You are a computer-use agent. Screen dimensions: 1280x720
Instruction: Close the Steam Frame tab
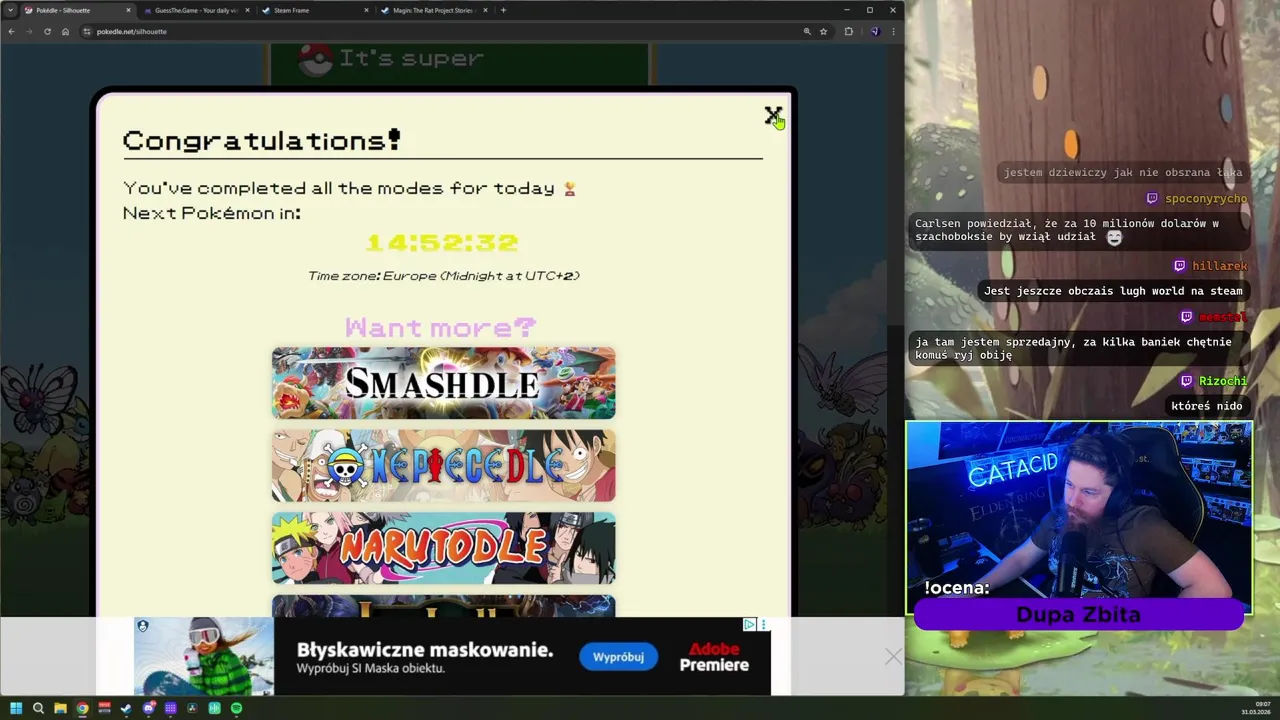(366, 10)
